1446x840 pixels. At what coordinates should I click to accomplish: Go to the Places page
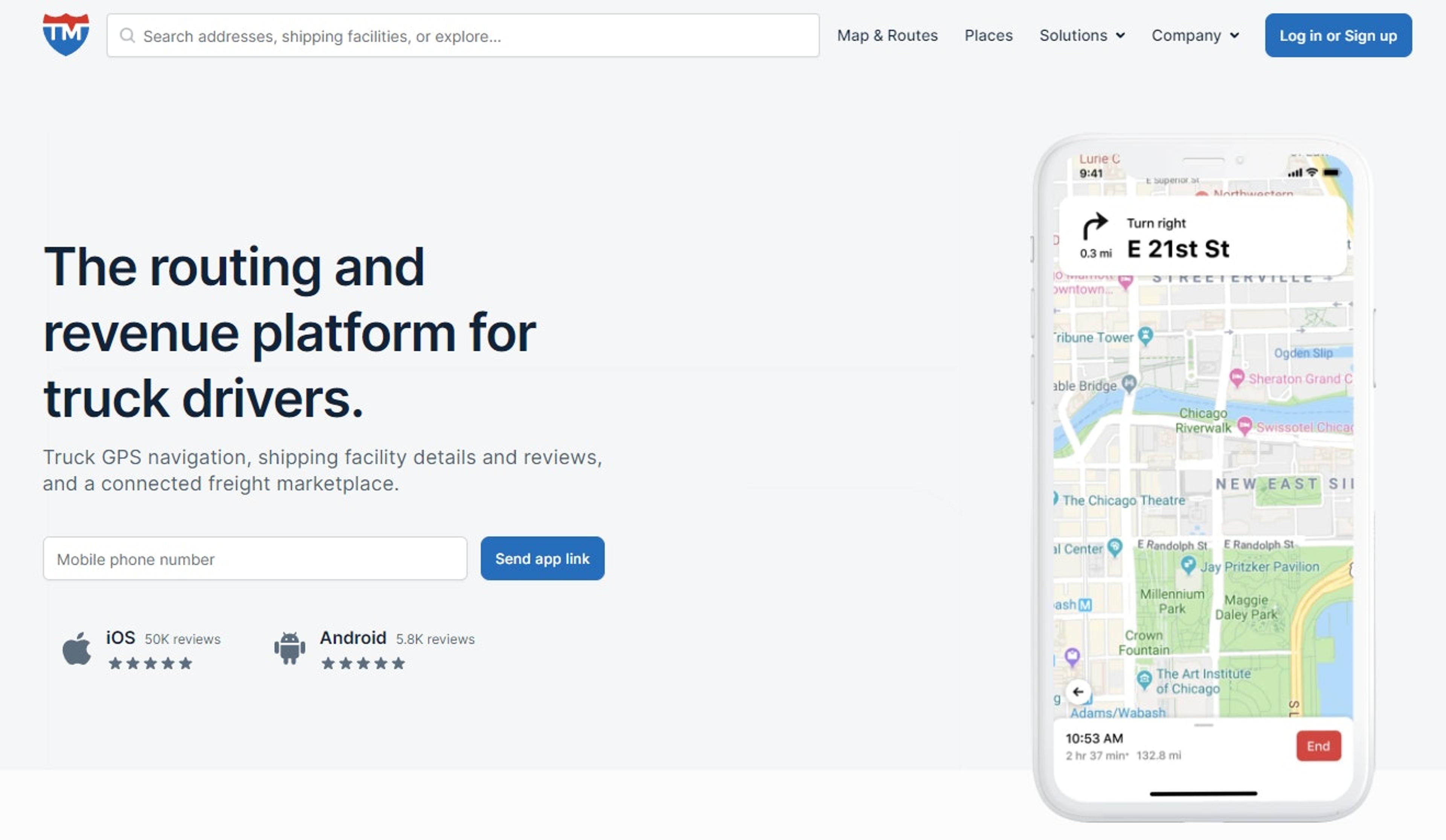(988, 35)
